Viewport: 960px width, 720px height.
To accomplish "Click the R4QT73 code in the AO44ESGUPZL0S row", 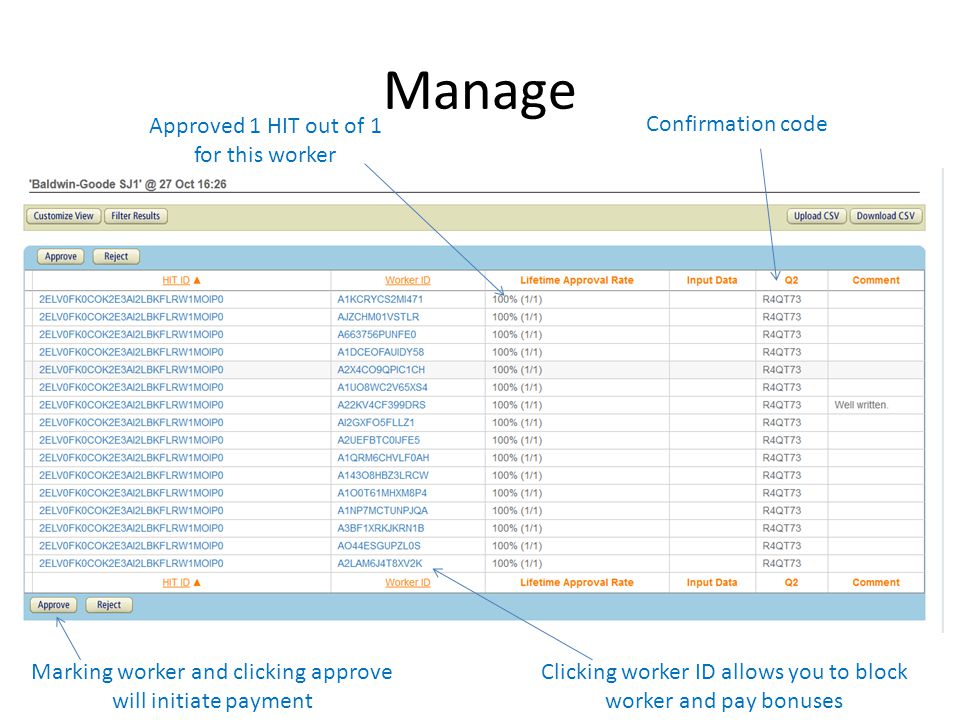I will point(782,546).
